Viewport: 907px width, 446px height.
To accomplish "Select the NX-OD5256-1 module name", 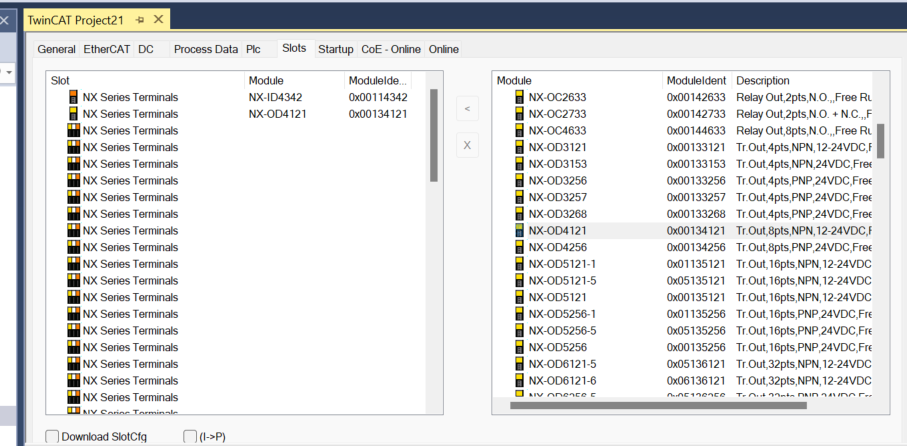I will (x=562, y=314).
